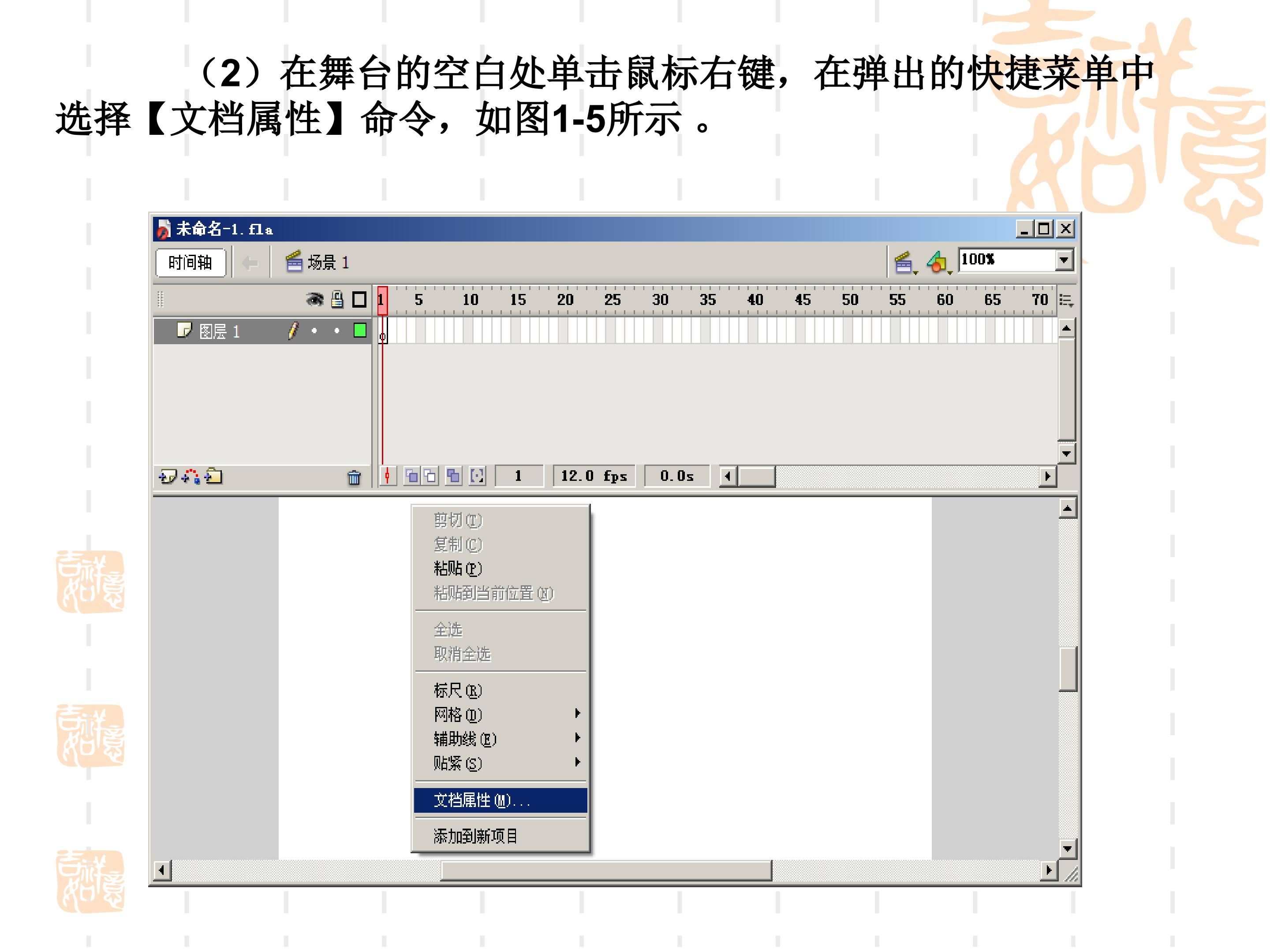
Task: Toggle visibility dot for 图层 1
Action: (314, 331)
